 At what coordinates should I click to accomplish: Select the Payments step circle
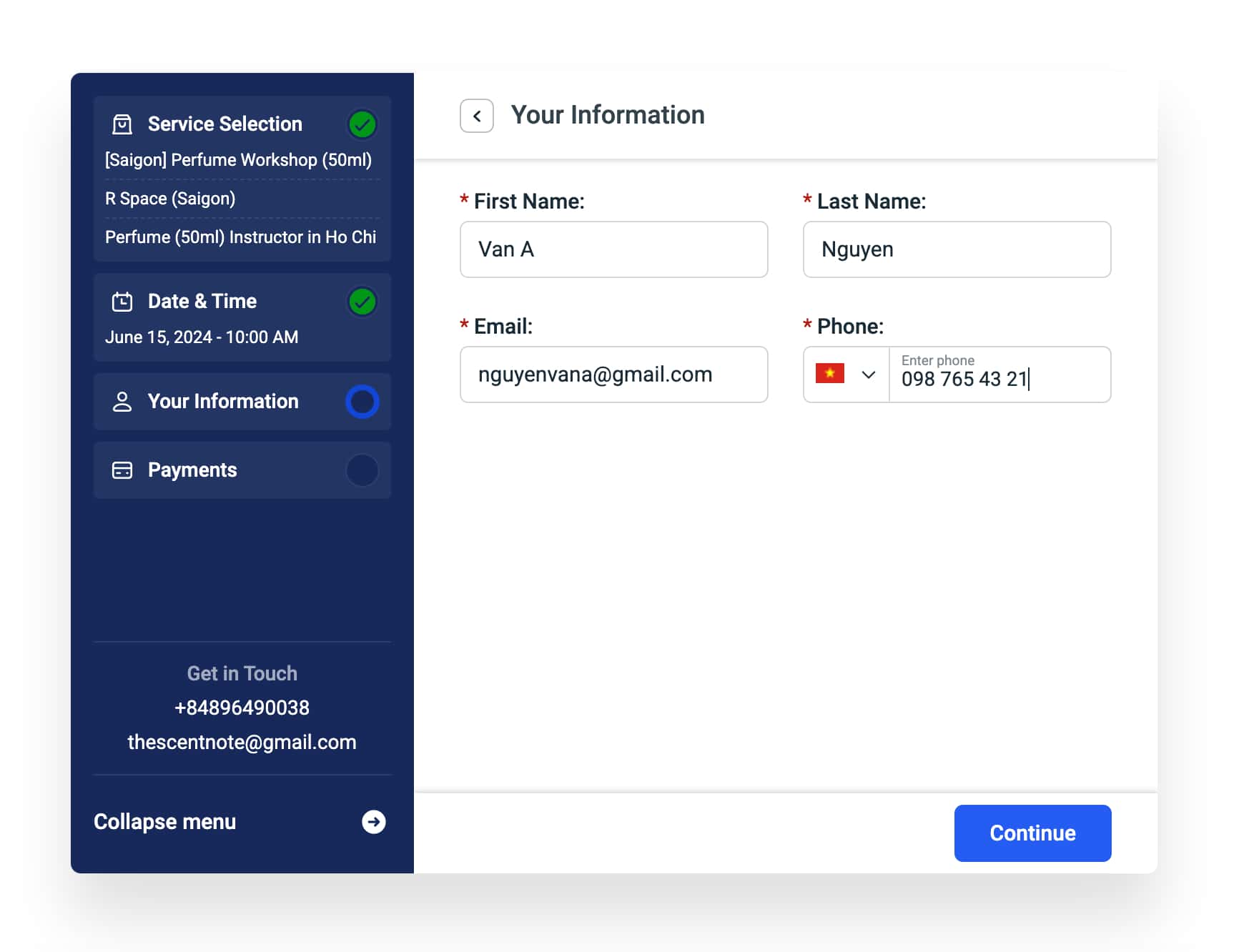point(362,470)
